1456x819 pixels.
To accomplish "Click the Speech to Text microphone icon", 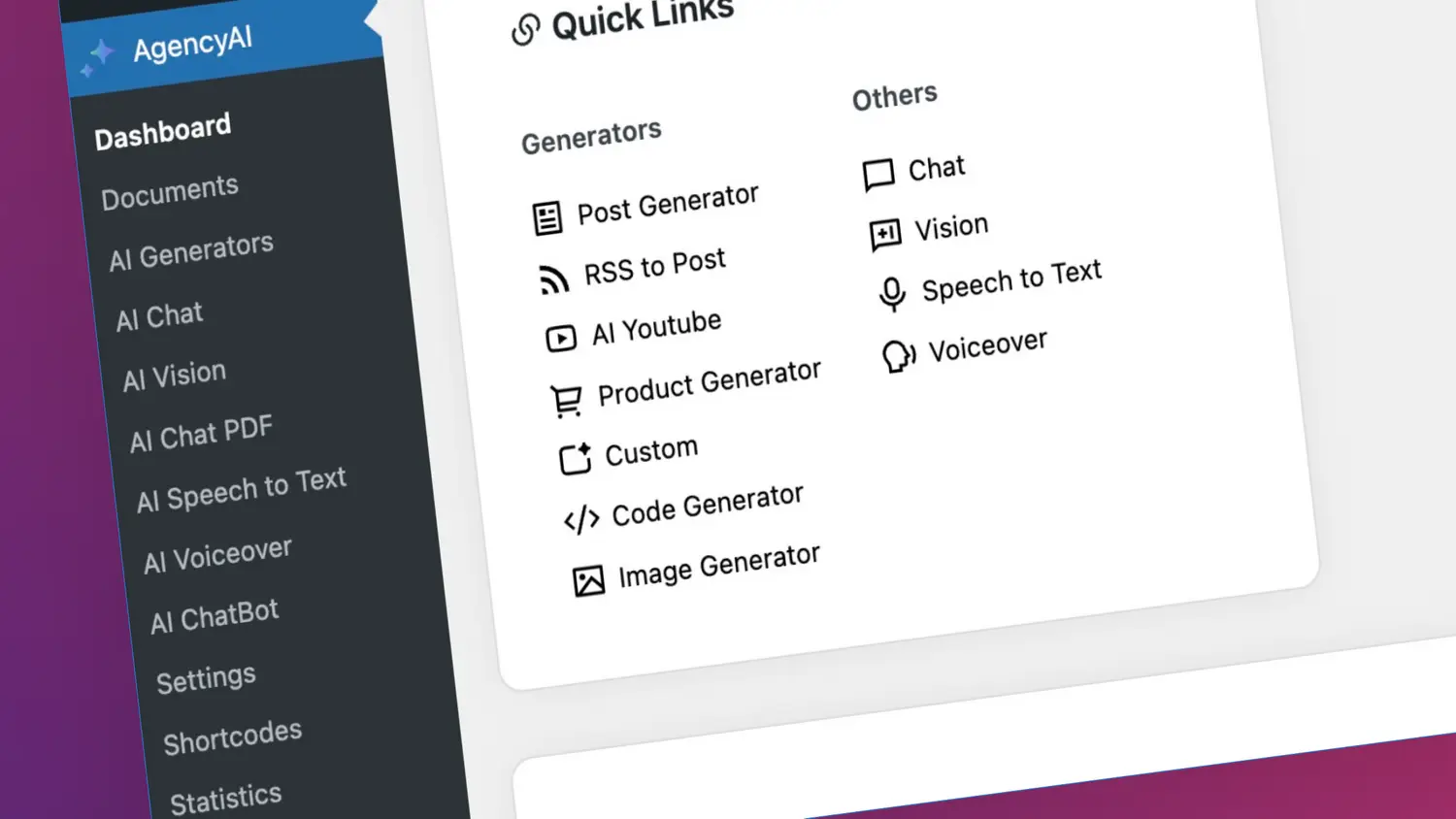I will coord(892,293).
